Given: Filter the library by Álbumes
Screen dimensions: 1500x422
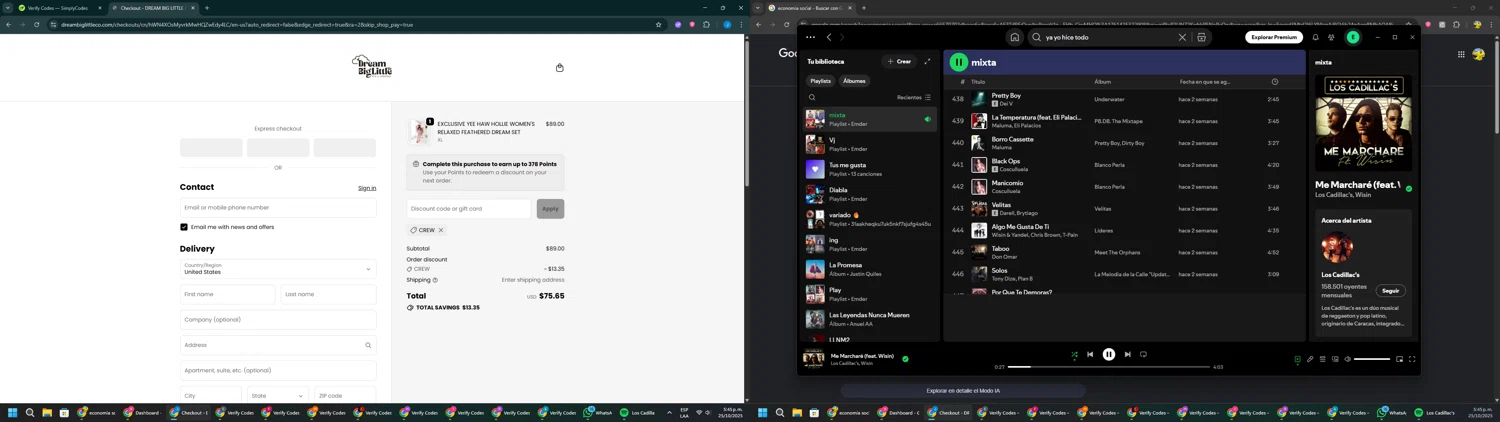Looking at the screenshot, I should click(854, 81).
